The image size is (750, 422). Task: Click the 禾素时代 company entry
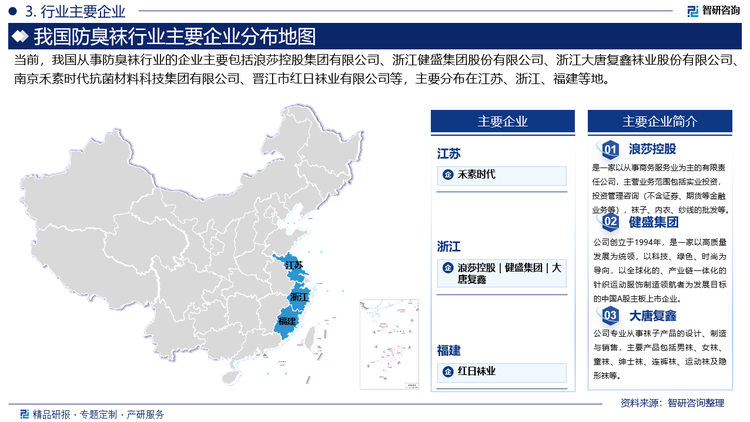(x=502, y=175)
